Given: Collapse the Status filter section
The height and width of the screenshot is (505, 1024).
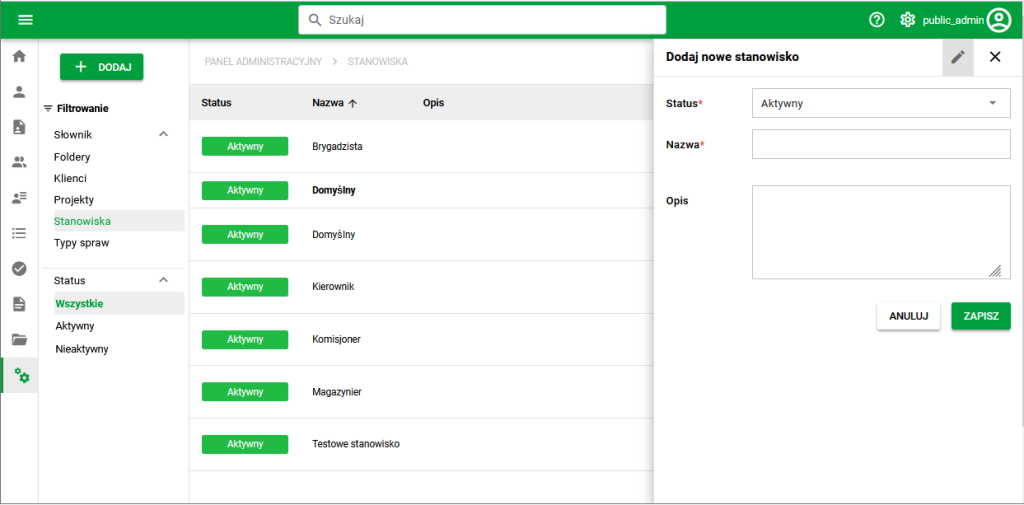Looking at the screenshot, I should coord(164,280).
